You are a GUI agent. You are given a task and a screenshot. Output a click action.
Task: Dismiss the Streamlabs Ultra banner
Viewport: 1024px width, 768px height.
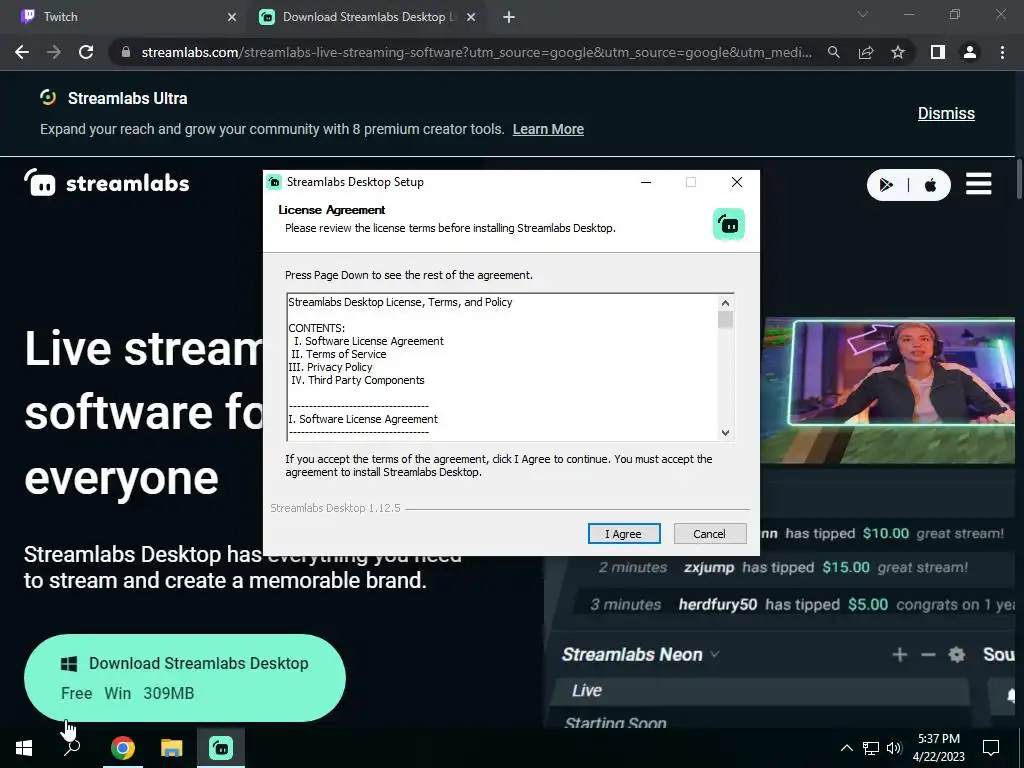(x=946, y=113)
